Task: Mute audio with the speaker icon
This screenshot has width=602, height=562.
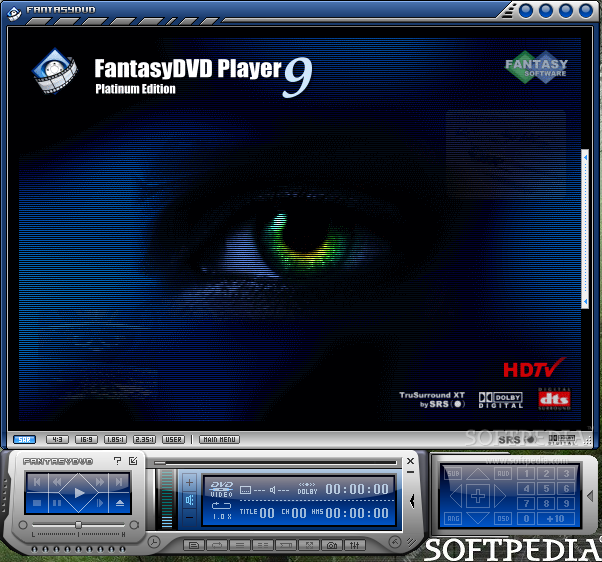Action: pos(189,500)
